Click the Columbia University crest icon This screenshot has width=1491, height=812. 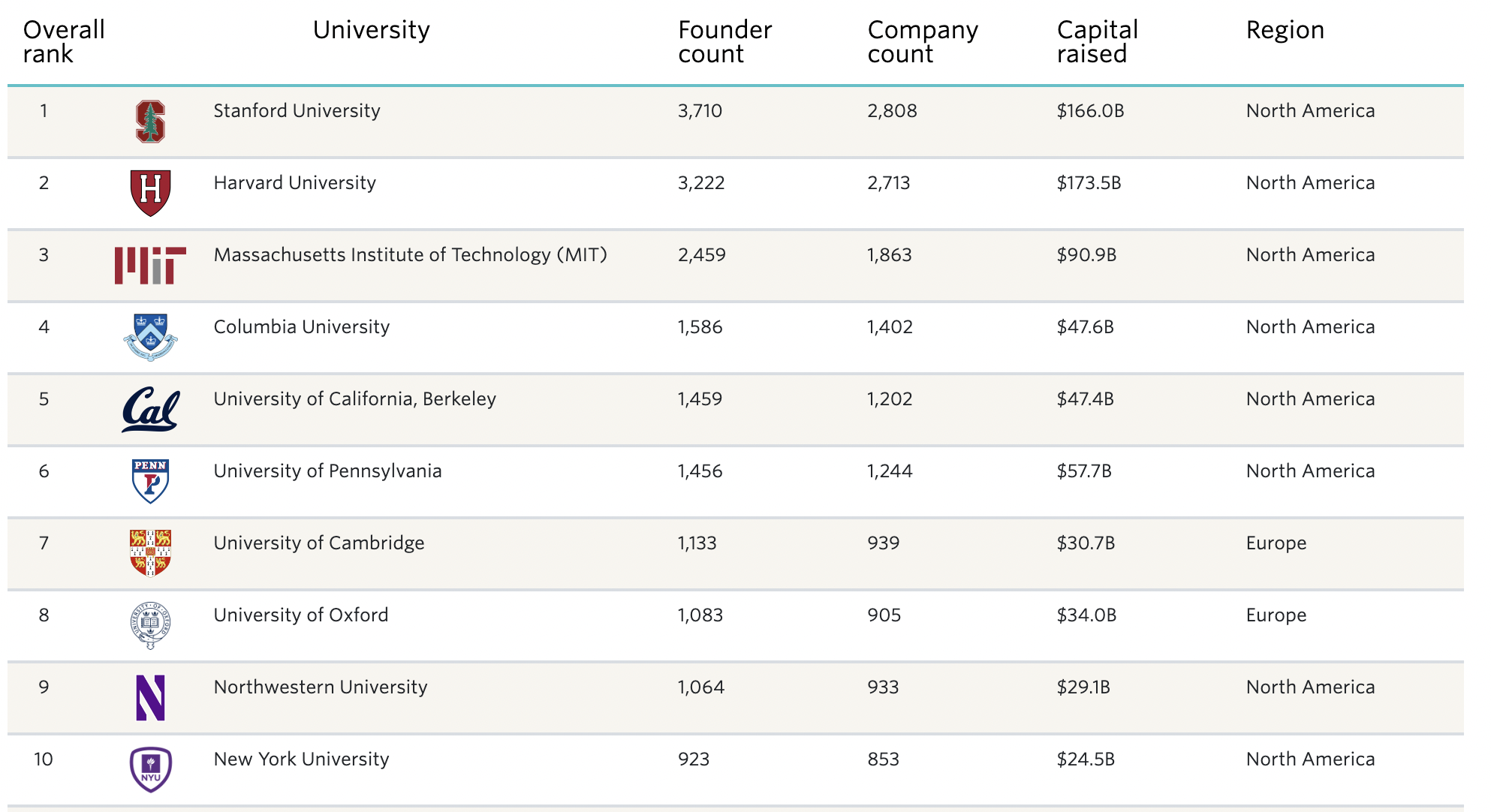tap(150, 337)
